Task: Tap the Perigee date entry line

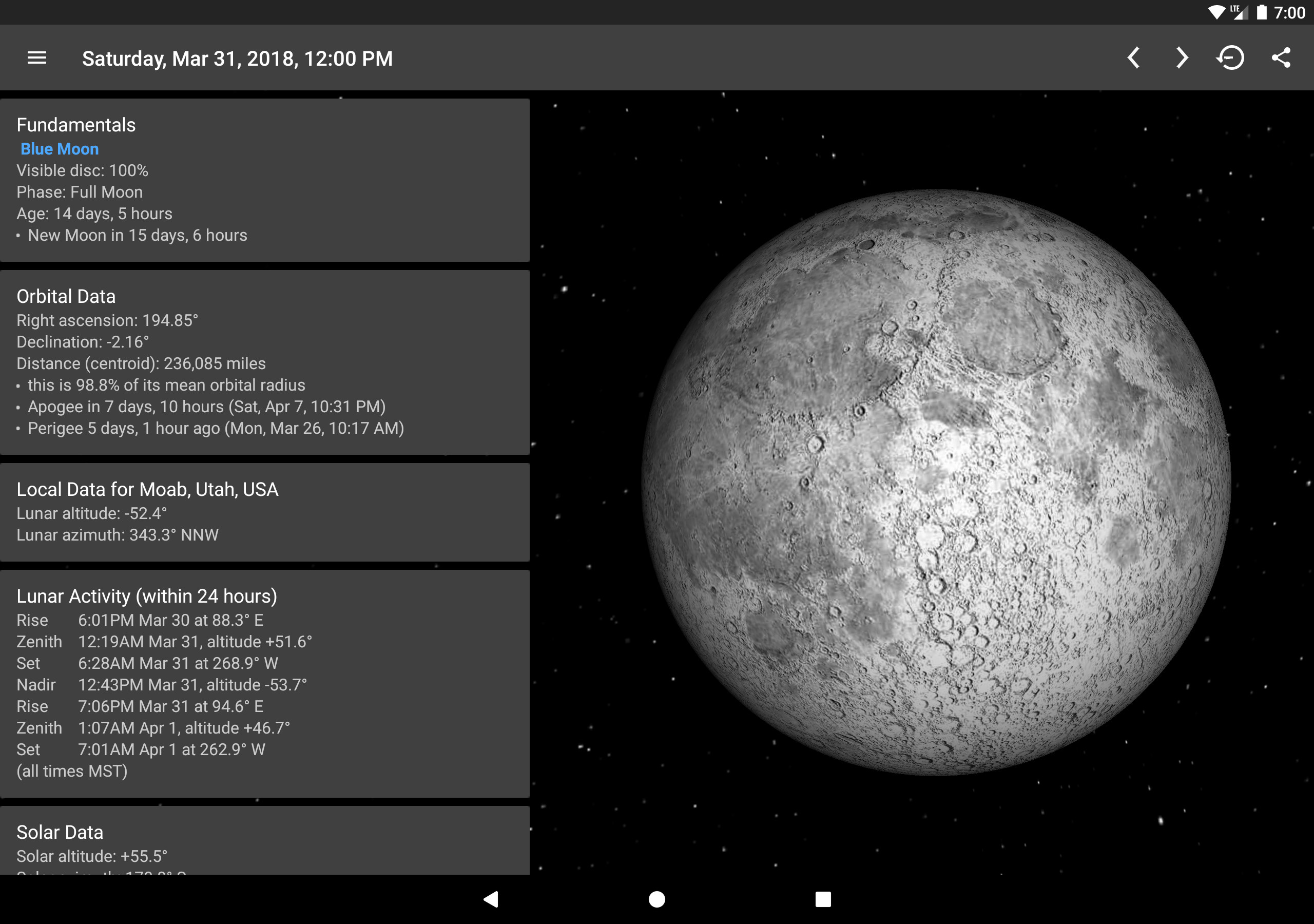Action: [216, 428]
